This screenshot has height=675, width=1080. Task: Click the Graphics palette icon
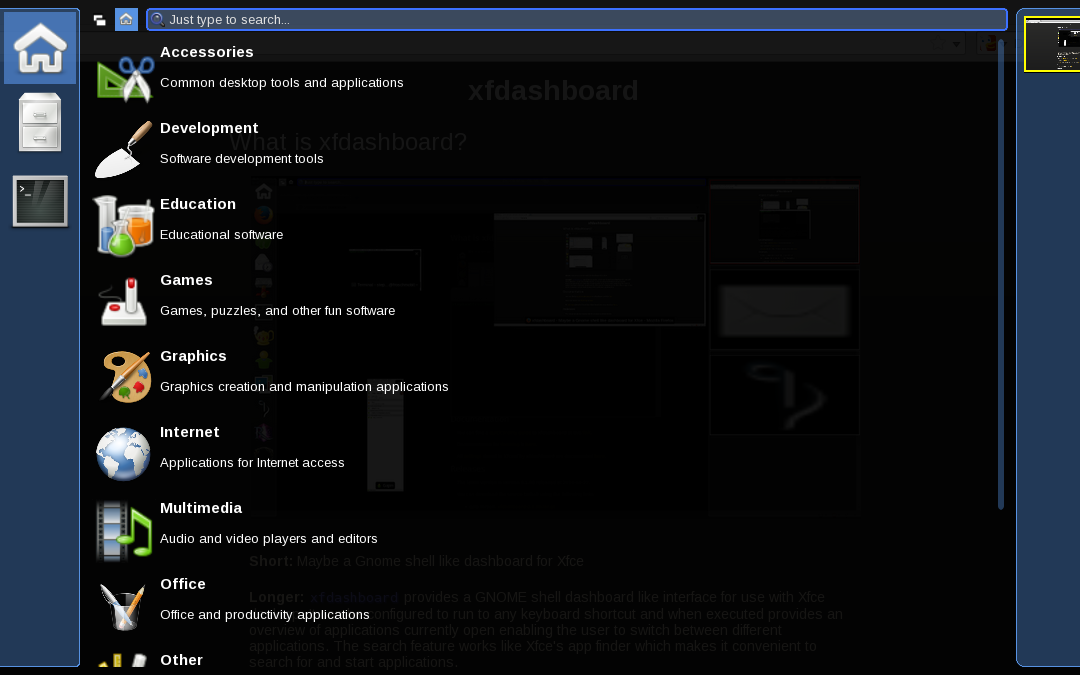[124, 378]
